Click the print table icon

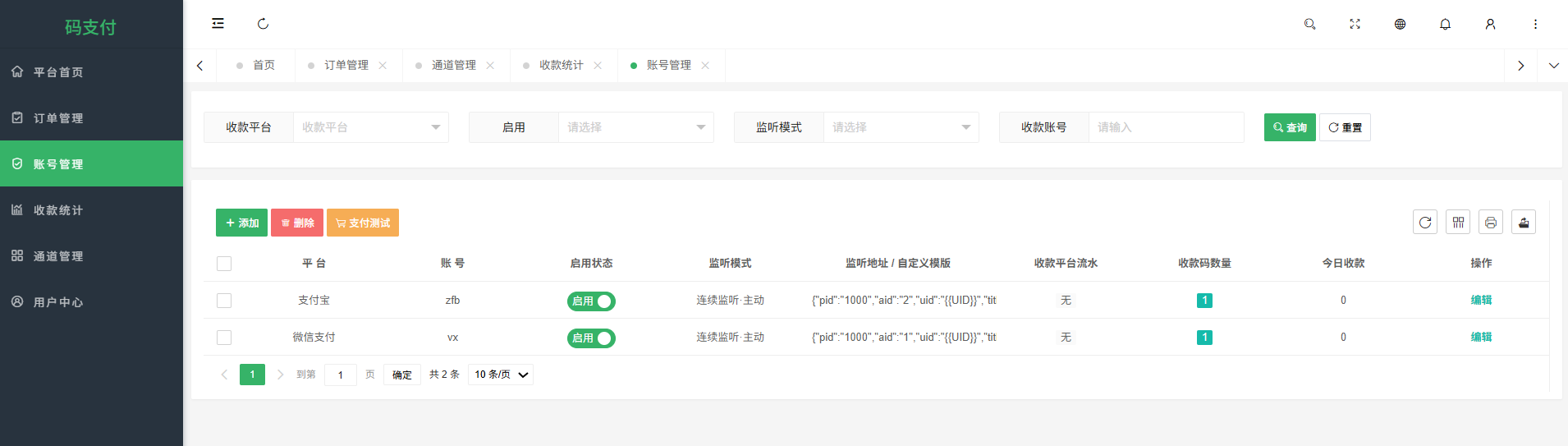click(1491, 222)
